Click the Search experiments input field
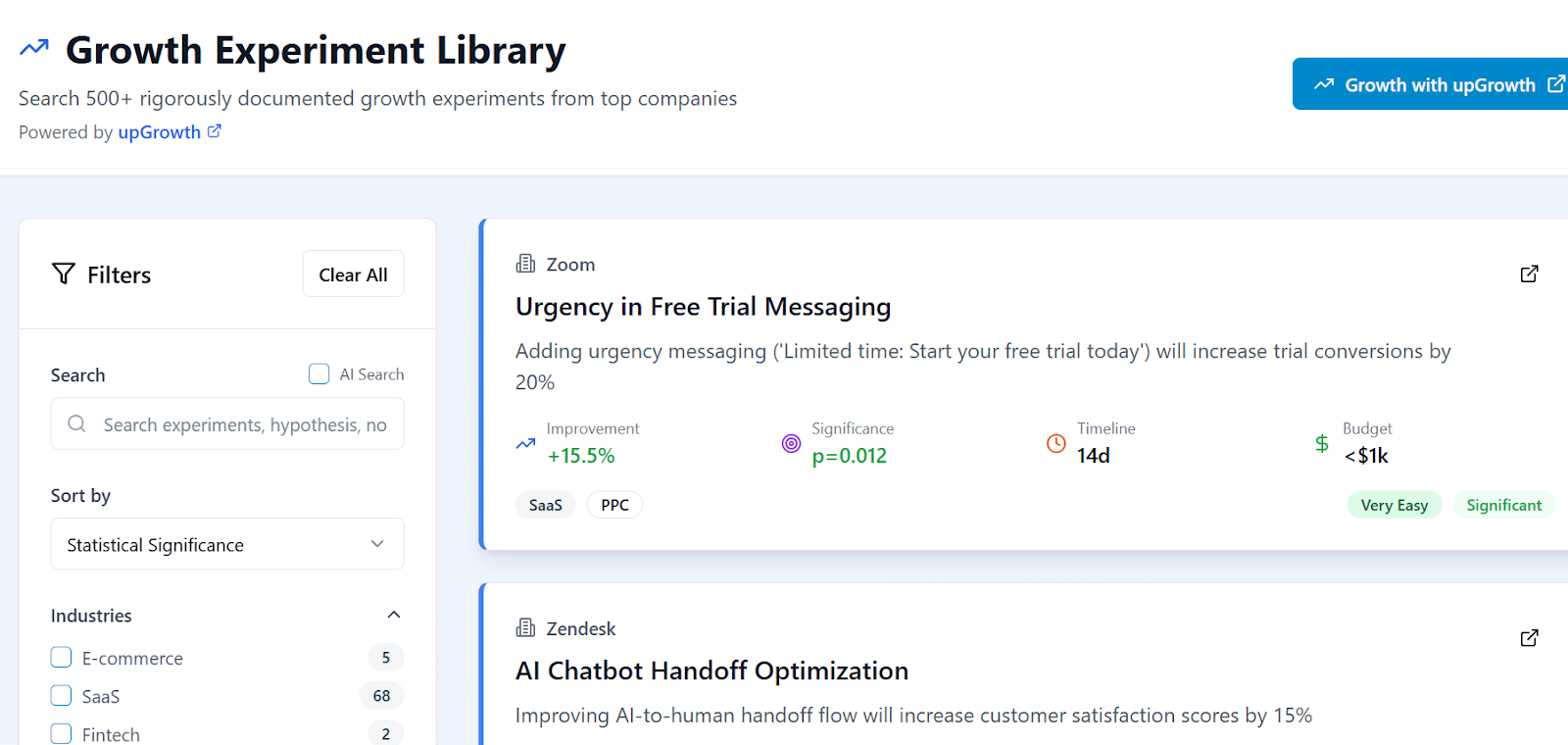Image resolution: width=1568 pixels, height=745 pixels. click(245, 424)
